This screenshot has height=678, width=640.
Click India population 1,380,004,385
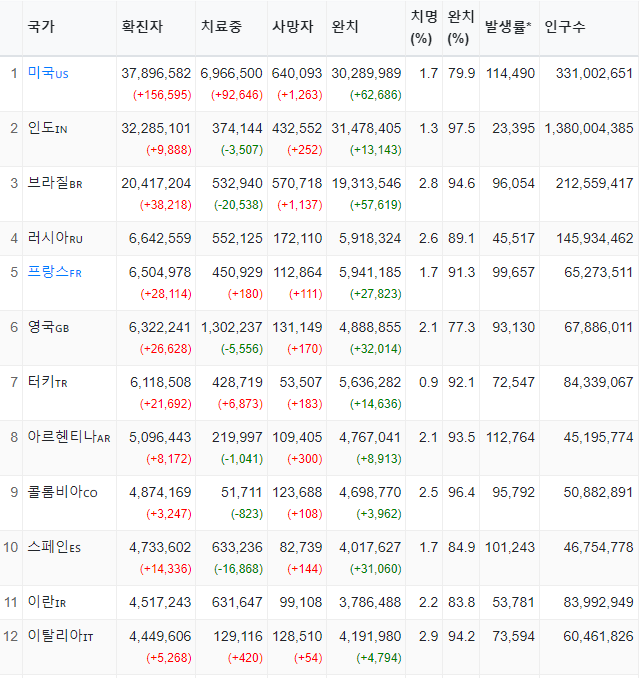click(589, 128)
